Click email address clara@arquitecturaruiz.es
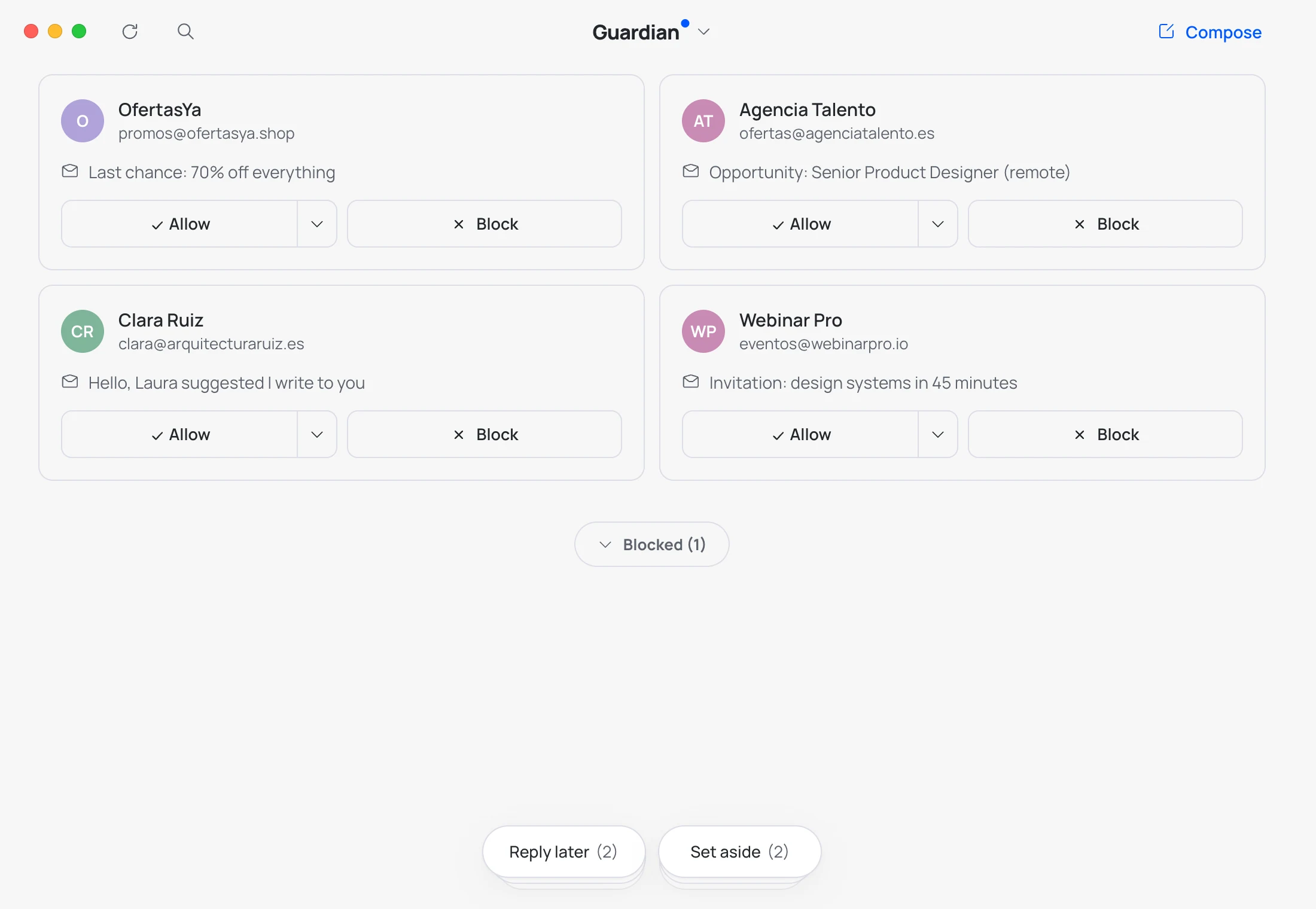Screen dimensions: 1316x909 [x=211, y=344]
